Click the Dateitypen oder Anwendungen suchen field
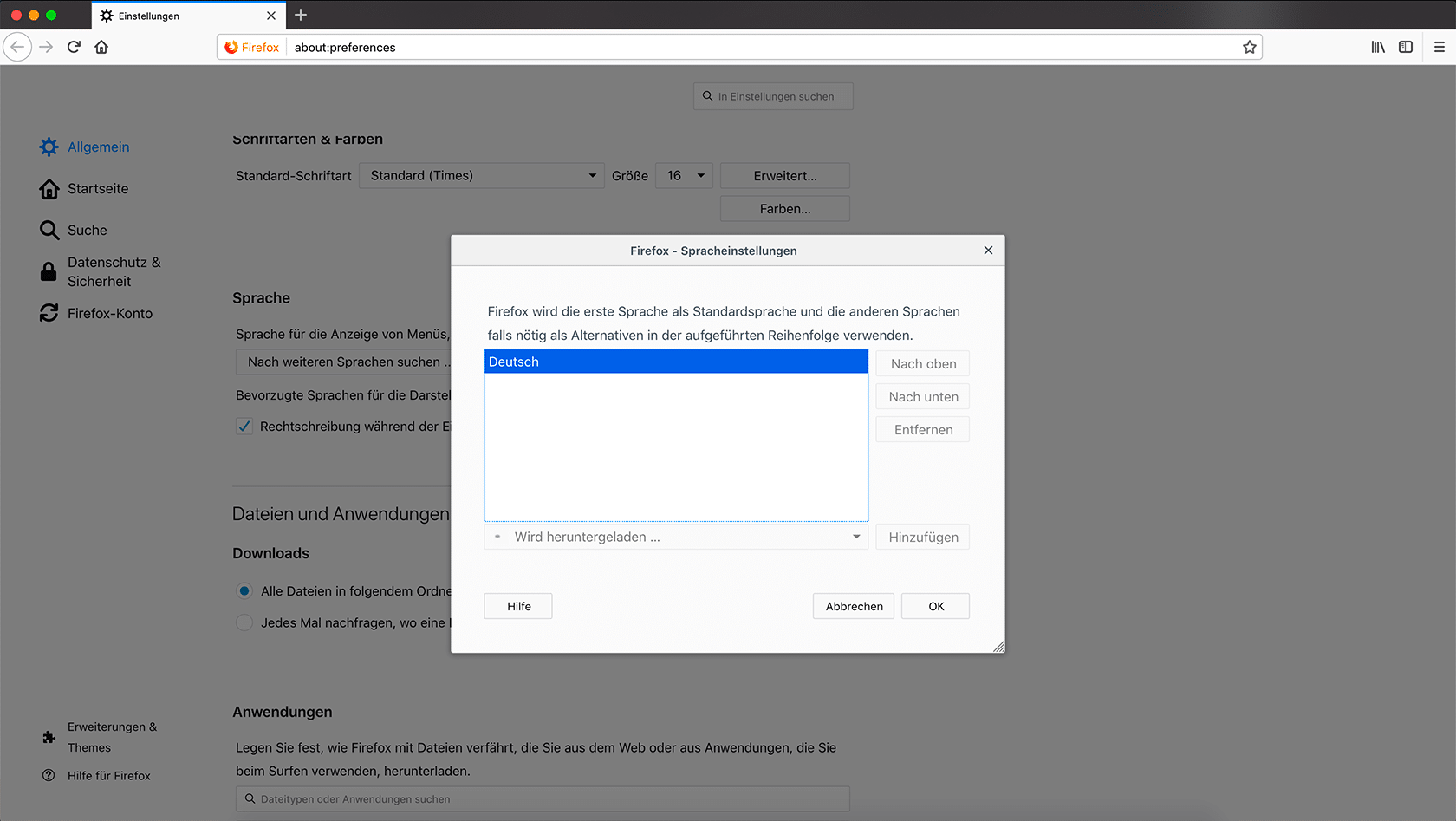The image size is (1456, 821). [543, 799]
